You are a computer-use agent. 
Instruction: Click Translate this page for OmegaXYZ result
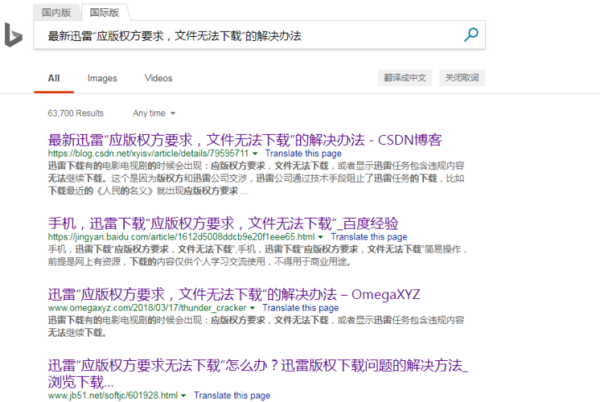(x=300, y=308)
